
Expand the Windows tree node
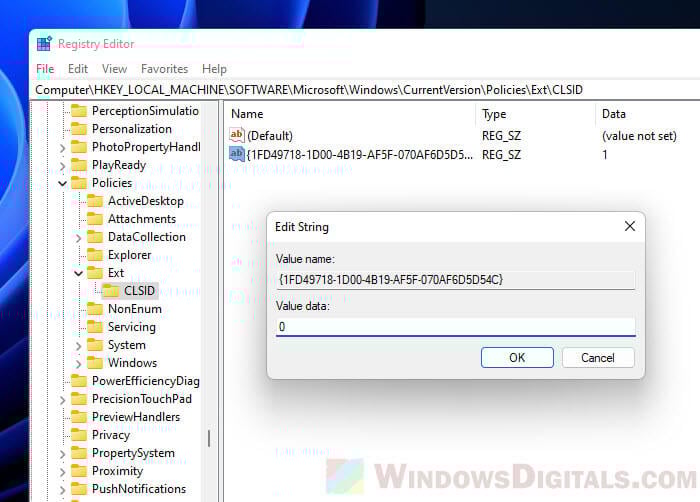79,364
